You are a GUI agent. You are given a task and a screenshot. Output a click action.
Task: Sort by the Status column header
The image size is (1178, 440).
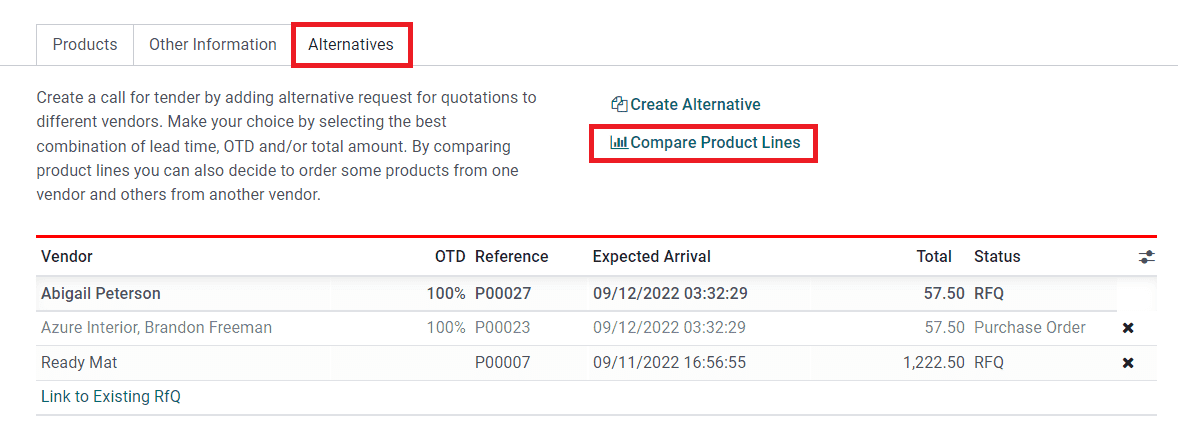coord(997,257)
